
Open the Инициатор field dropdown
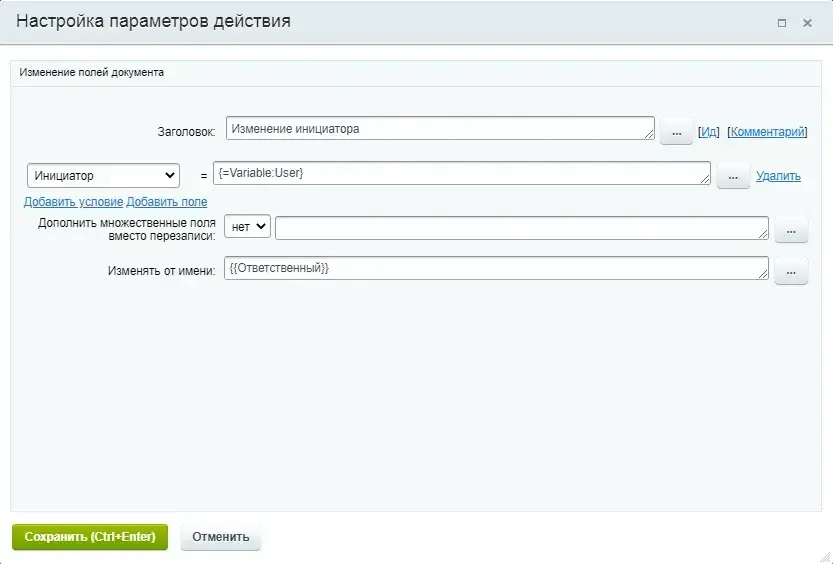pyautogui.click(x=103, y=176)
